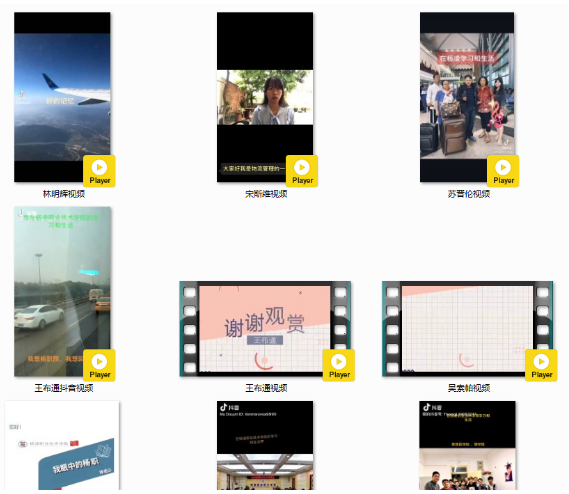
Task: Click the file name 王布通视频
Action: coord(266,388)
